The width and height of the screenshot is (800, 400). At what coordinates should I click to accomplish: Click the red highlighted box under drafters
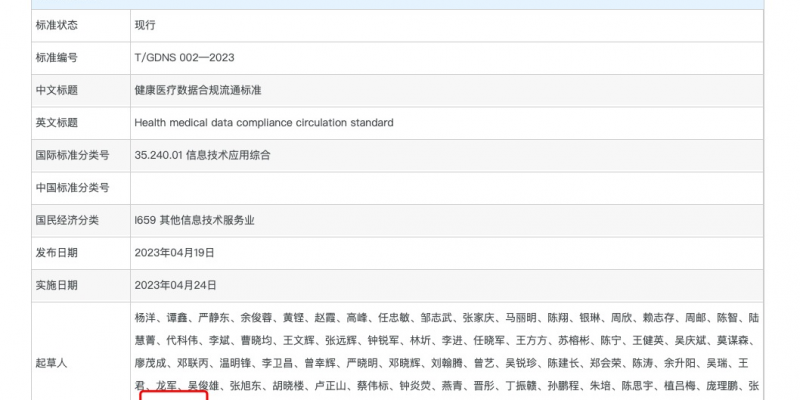pyautogui.click(x=173, y=395)
